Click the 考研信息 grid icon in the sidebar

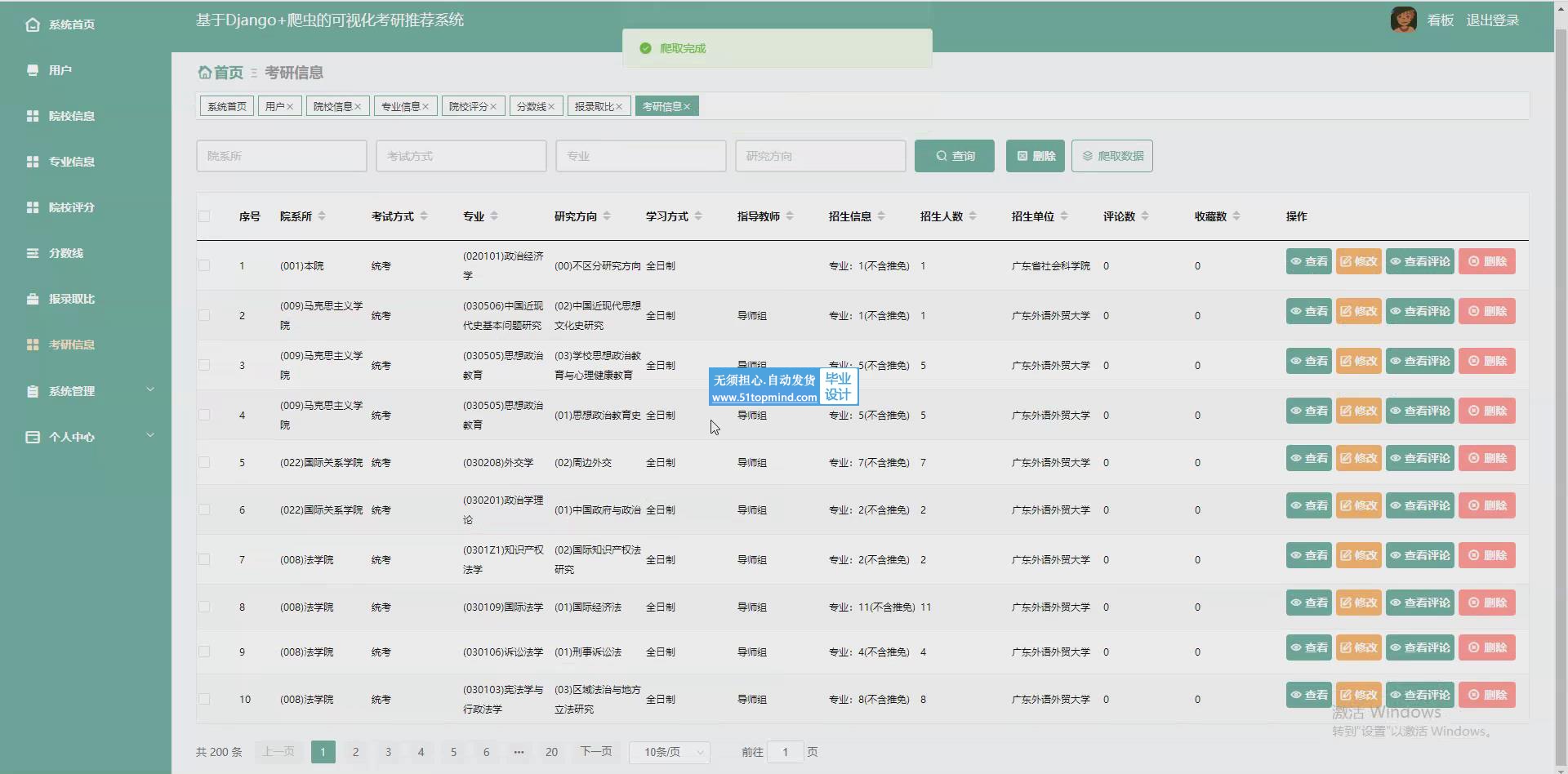33,345
